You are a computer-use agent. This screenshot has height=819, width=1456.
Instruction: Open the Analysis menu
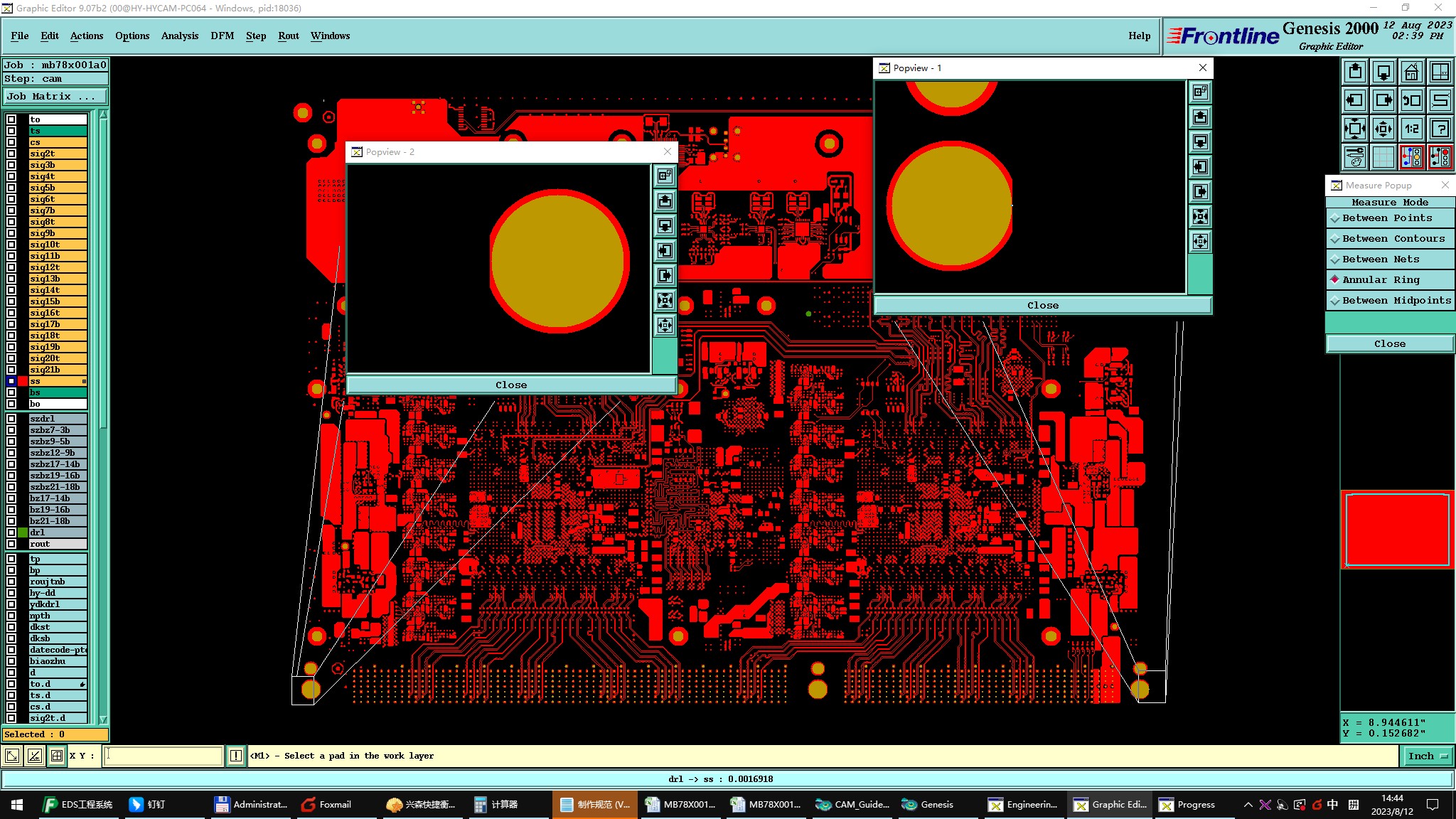[x=179, y=36]
